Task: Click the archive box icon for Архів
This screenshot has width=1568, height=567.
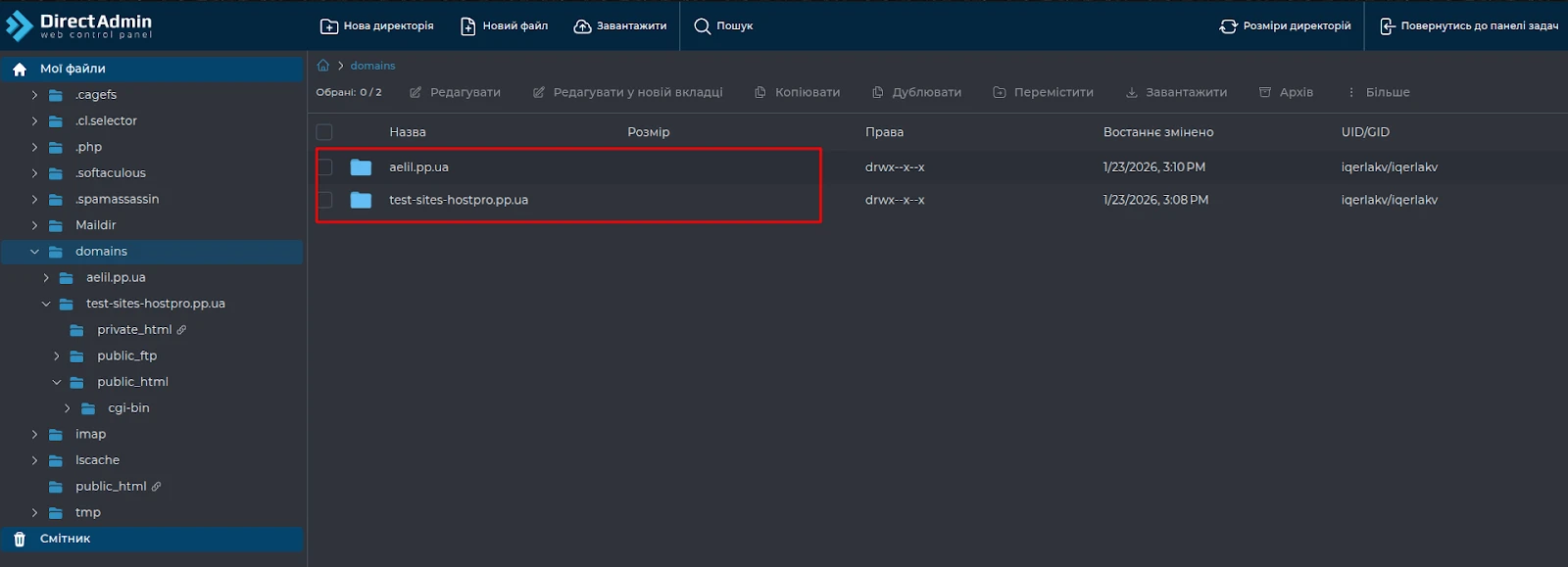Action: point(1265,92)
